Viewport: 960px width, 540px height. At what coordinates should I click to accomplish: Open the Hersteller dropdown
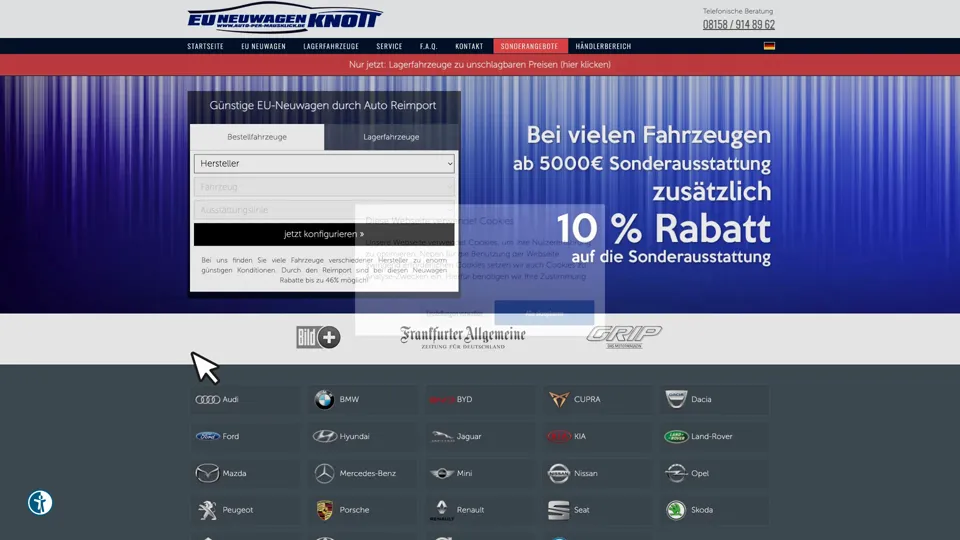click(x=324, y=163)
